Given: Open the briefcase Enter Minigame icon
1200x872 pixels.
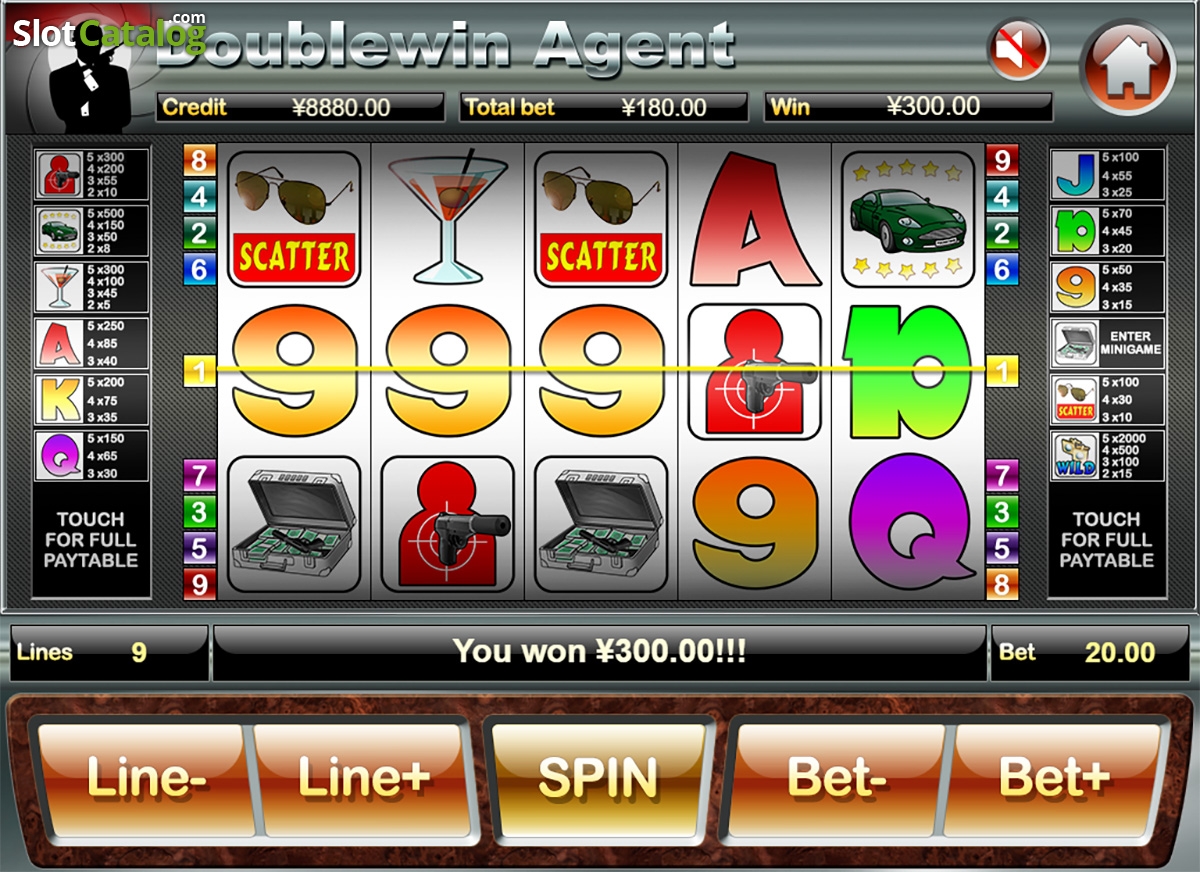Looking at the screenshot, I should pyautogui.click(x=1074, y=343).
